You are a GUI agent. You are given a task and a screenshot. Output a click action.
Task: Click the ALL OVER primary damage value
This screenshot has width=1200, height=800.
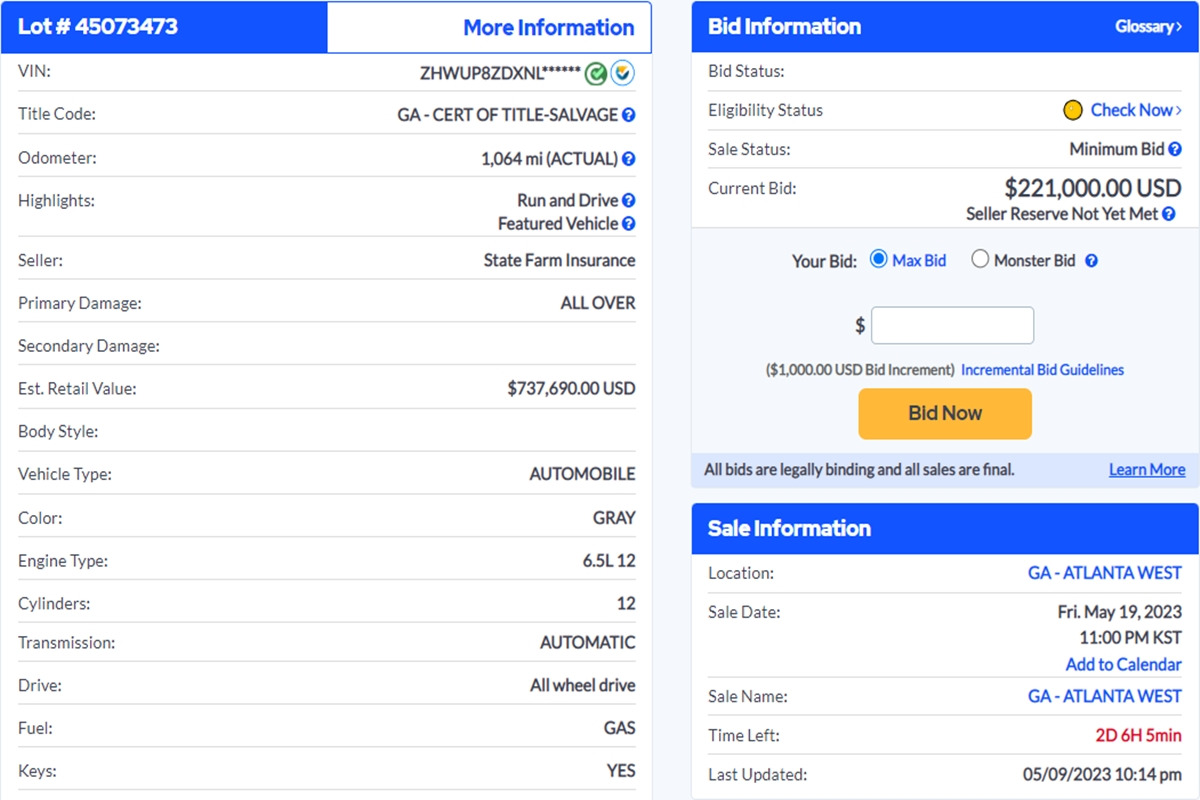598,303
